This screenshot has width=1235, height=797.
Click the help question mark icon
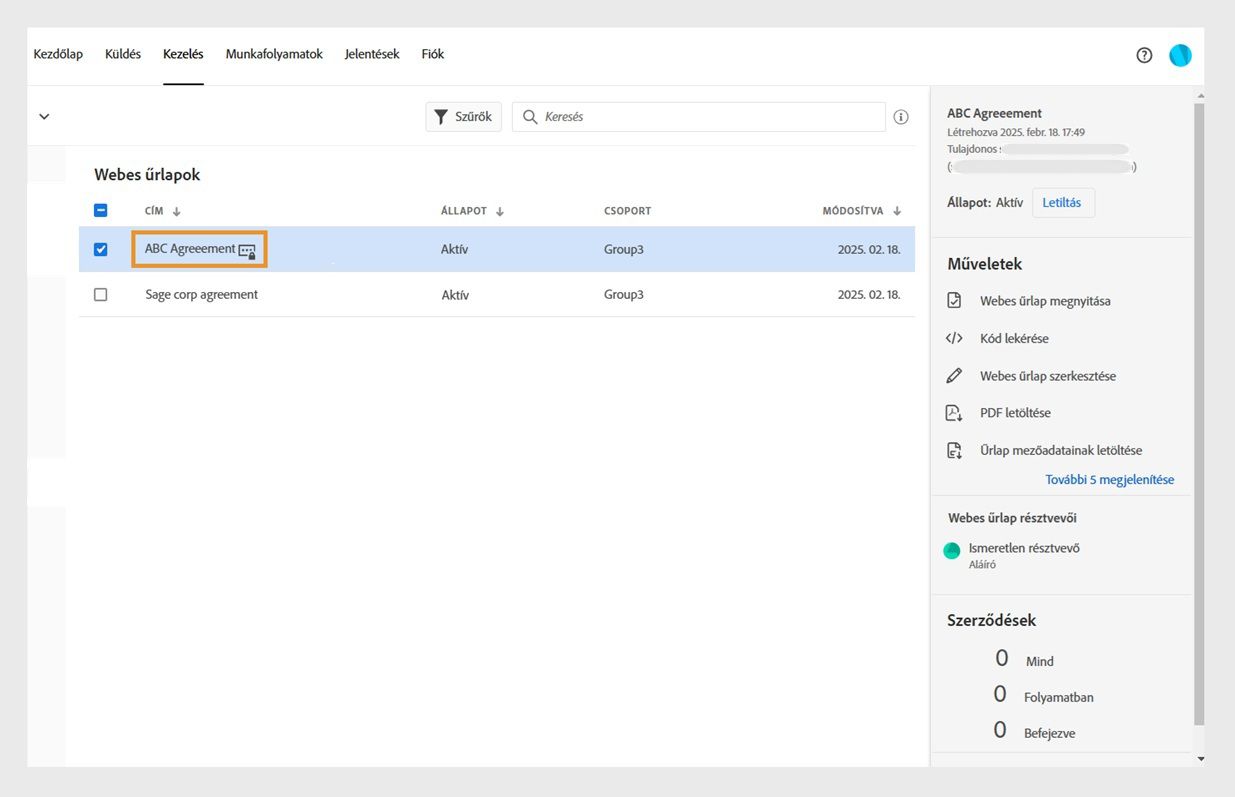[1144, 55]
